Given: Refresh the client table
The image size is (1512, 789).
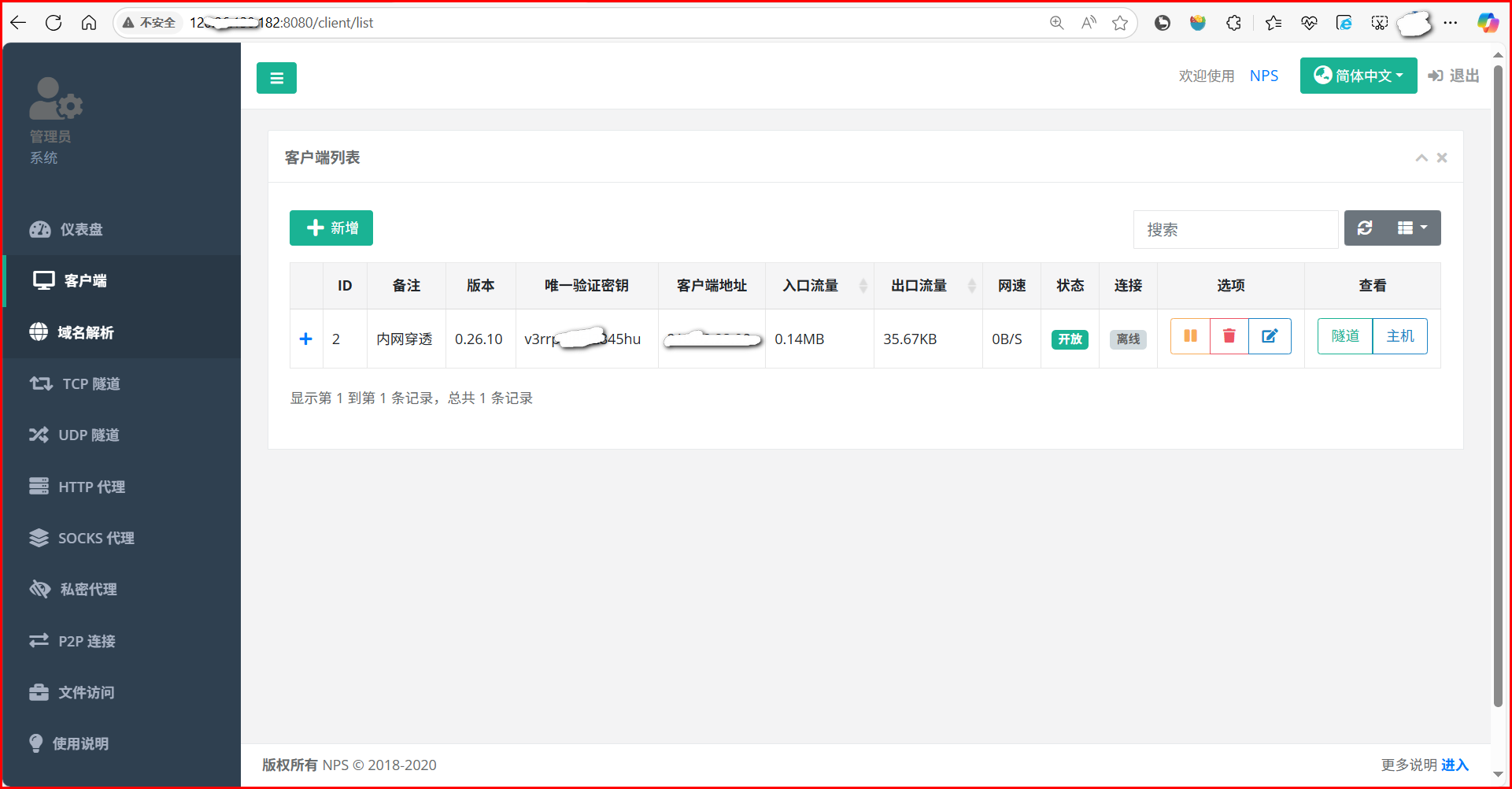Looking at the screenshot, I should click(x=1365, y=228).
